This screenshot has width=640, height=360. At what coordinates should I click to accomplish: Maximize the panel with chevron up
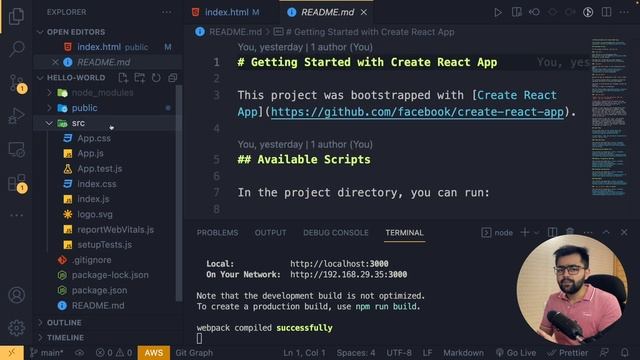point(606,232)
